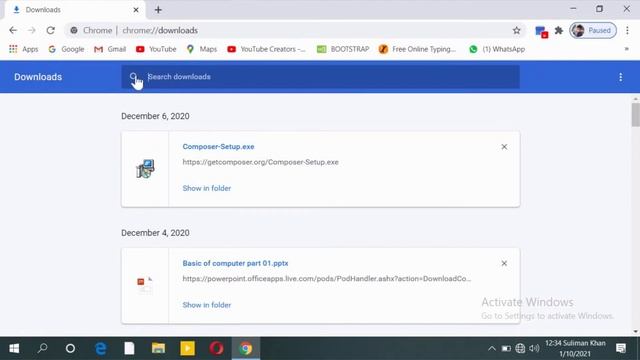Screen dimensions: 640x360
Task: Open the volume speaker tray icon
Action: tap(534, 348)
